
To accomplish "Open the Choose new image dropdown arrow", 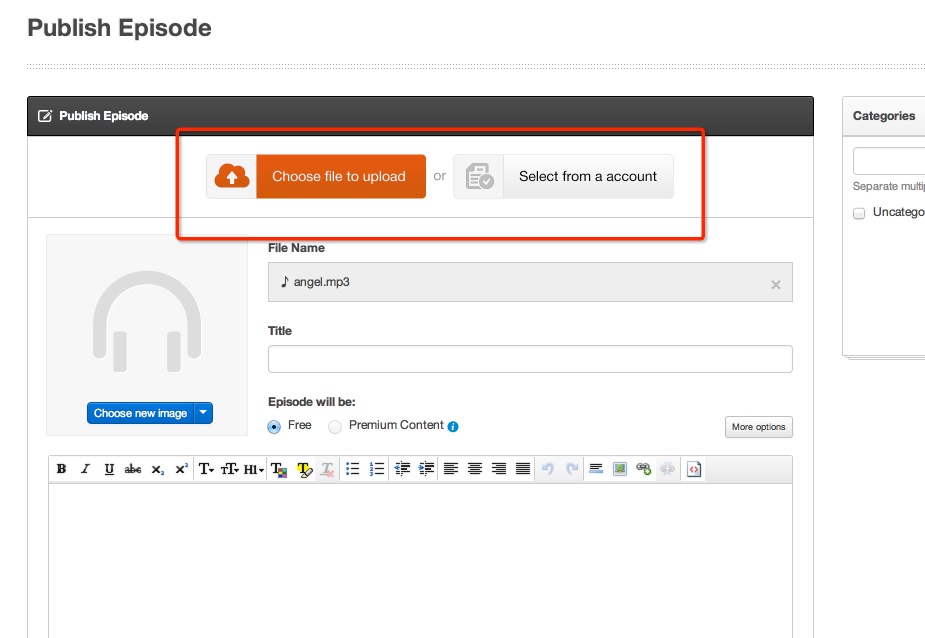I will click(x=203, y=413).
